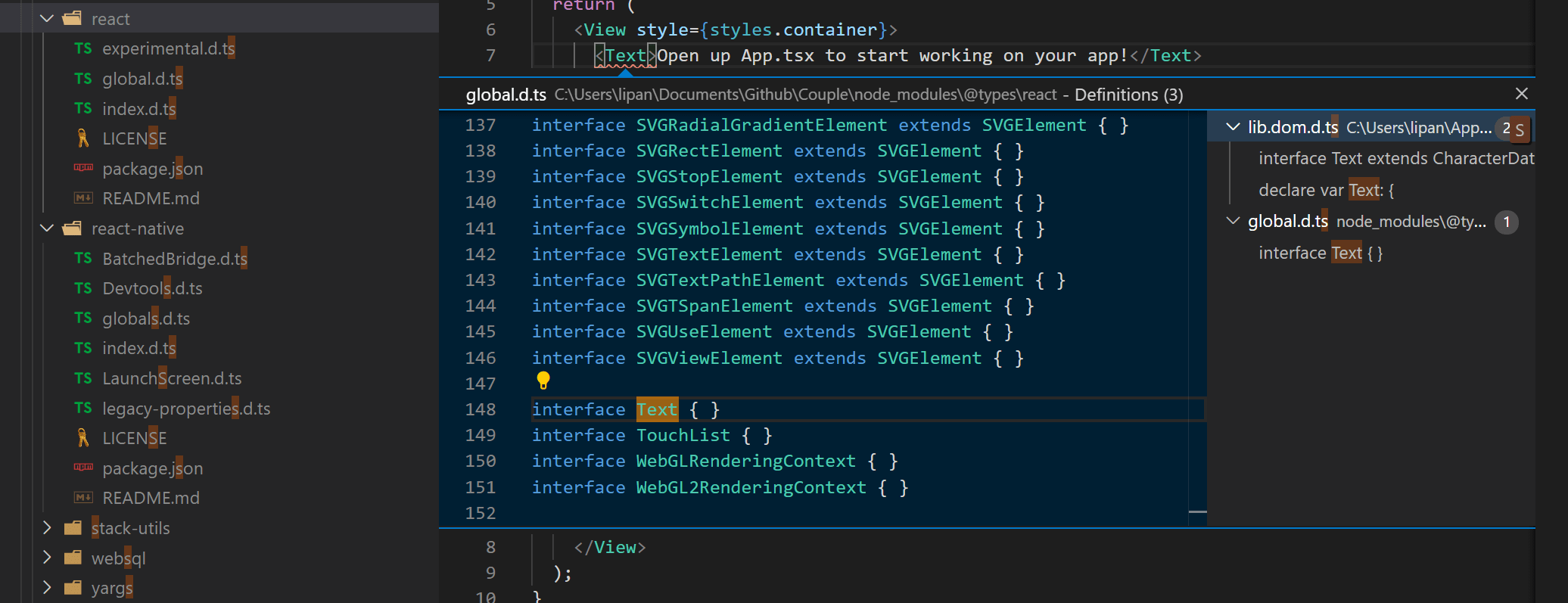Click TS icon of experimental.d.ts

coord(83,48)
